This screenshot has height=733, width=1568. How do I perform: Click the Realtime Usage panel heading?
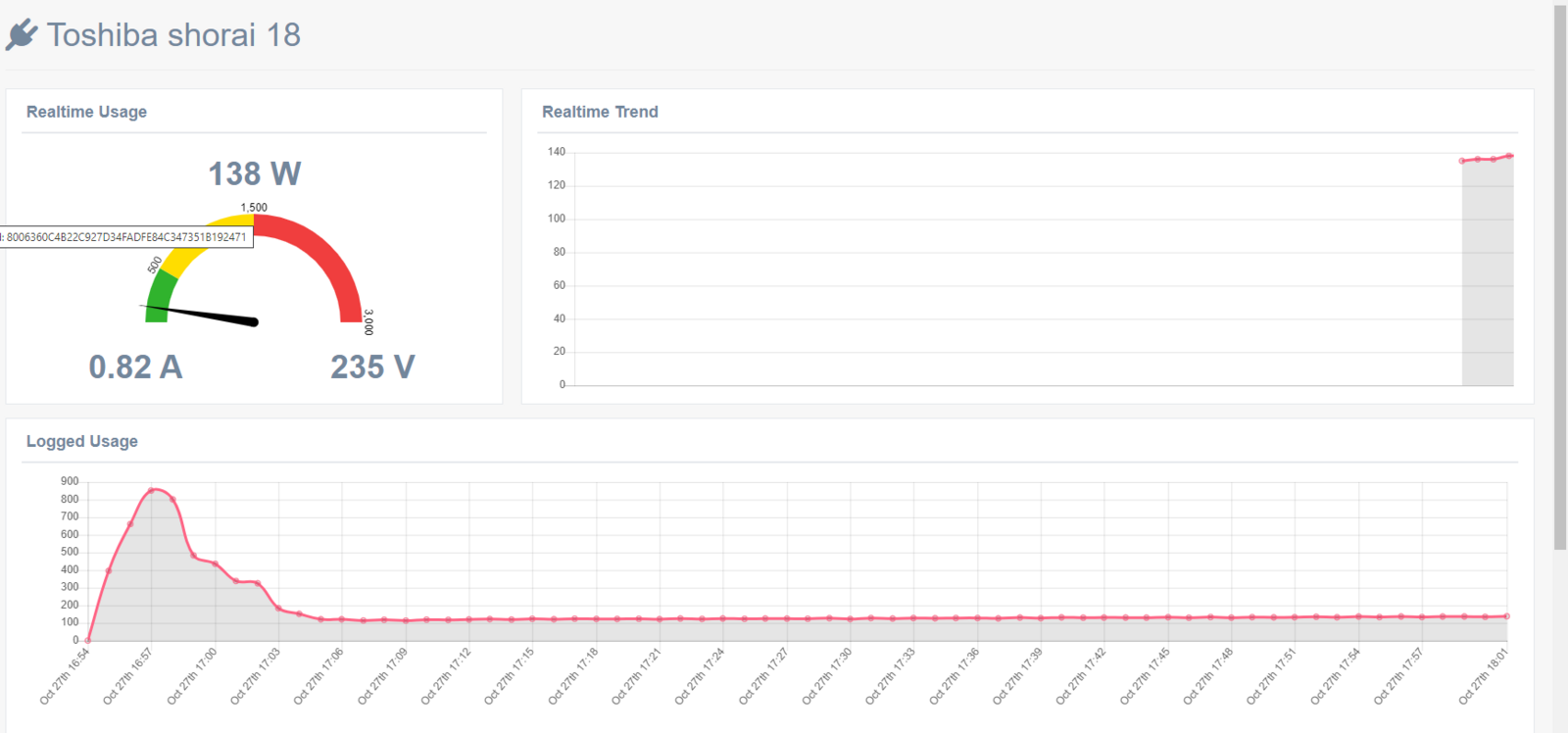point(86,112)
